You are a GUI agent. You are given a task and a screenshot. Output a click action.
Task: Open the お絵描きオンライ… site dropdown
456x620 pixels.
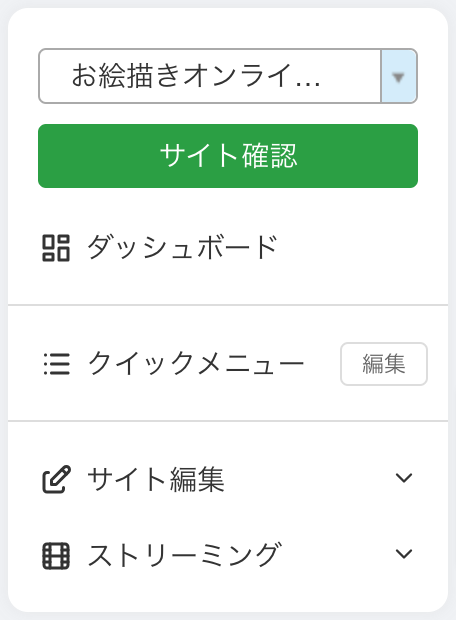228,76
